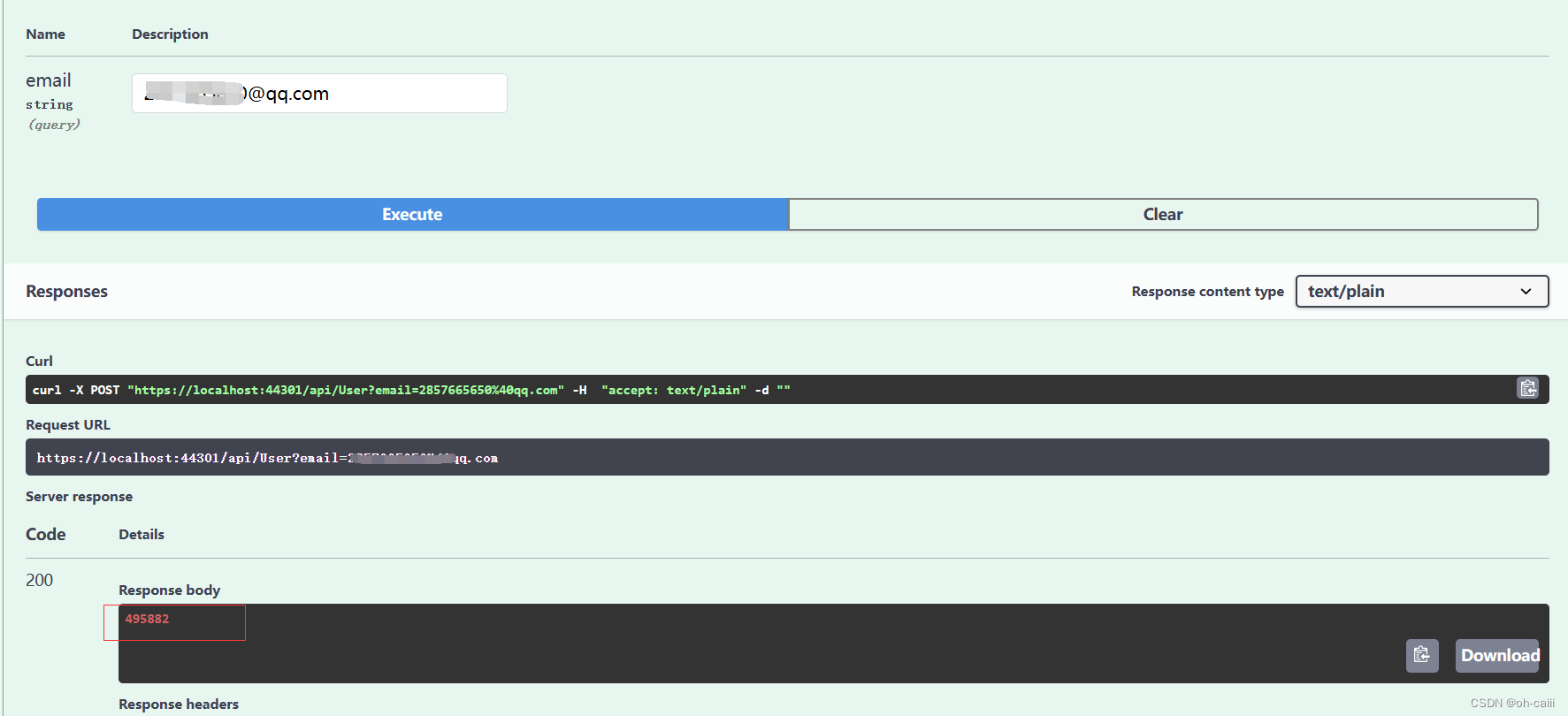Click the string type label
The height and width of the screenshot is (716, 1568).
(50, 104)
